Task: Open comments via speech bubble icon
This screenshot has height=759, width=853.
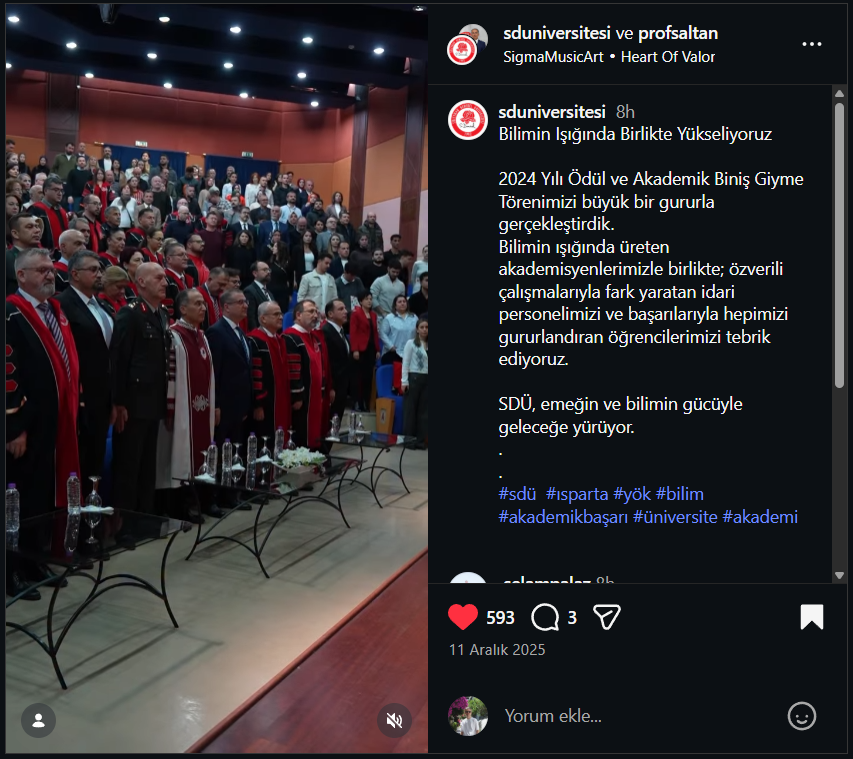Action: (545, 617)
